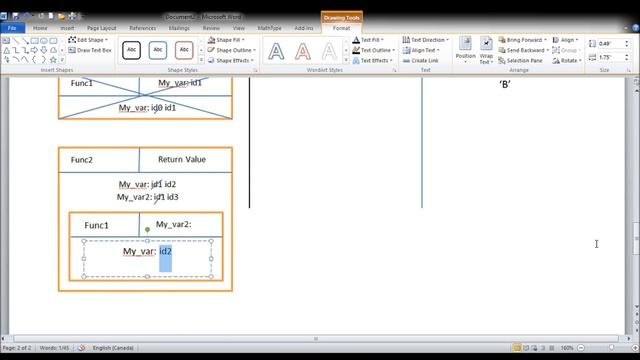Open the File tab
This screenshot has width=640, height=360.
pos(12,28)
